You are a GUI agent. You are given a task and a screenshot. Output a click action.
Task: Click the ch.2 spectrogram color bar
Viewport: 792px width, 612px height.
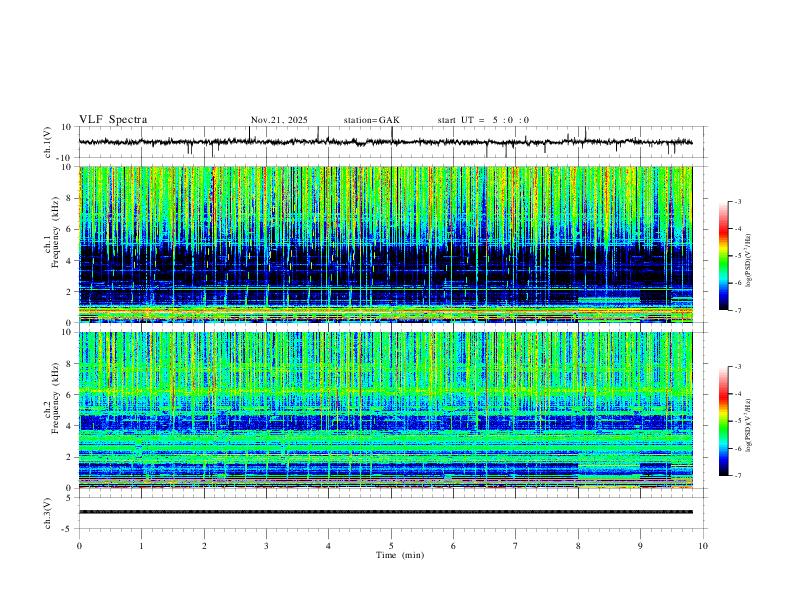[724, 421]
